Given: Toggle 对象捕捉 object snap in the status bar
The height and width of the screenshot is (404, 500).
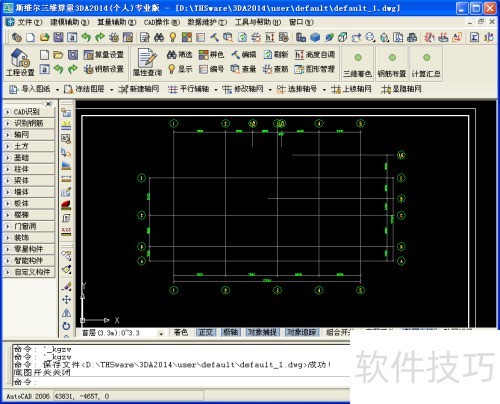Looking at the screenshot, I should [262, 332].
